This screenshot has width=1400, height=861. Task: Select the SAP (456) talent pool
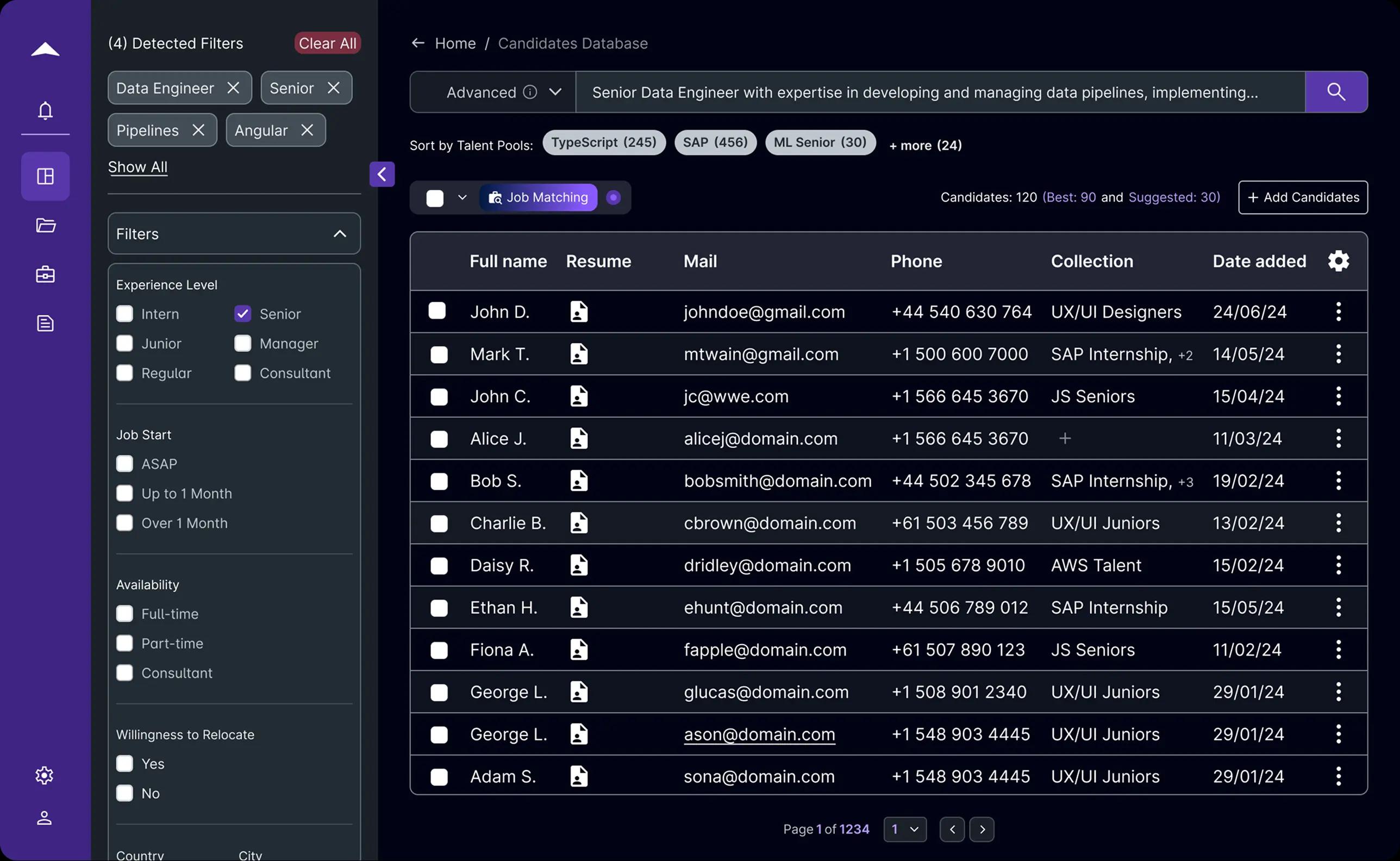click(x=715, y=142)
